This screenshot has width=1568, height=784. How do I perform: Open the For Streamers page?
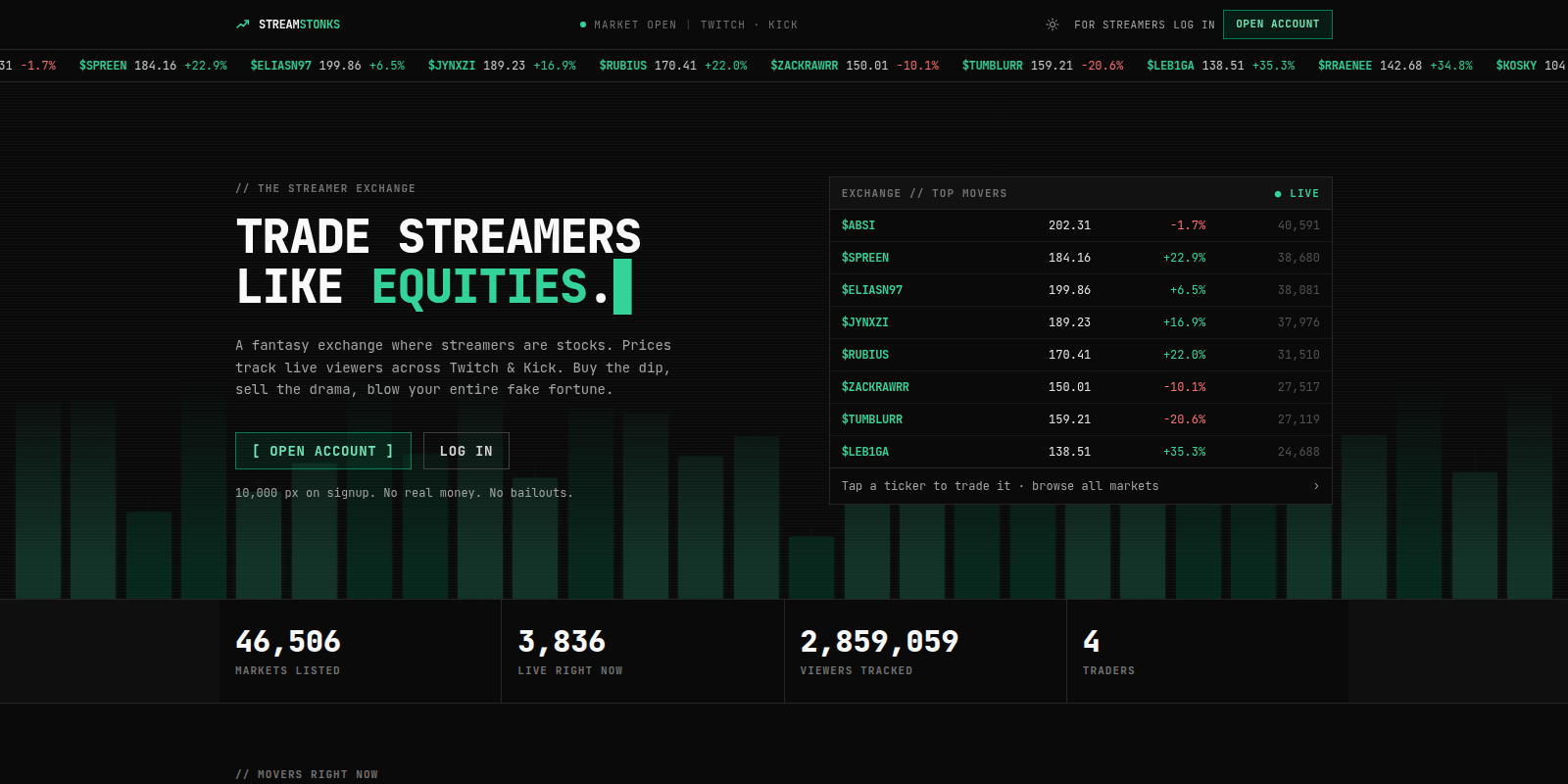1119,24
